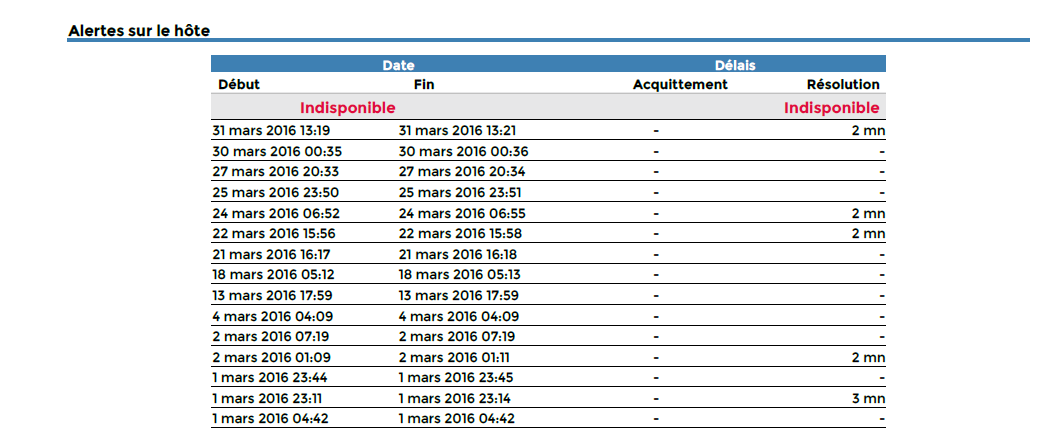Click end date 24 mars 2016 06:55
The height and width of the screenshot is (447, 1048).
(x=463, y=213)
